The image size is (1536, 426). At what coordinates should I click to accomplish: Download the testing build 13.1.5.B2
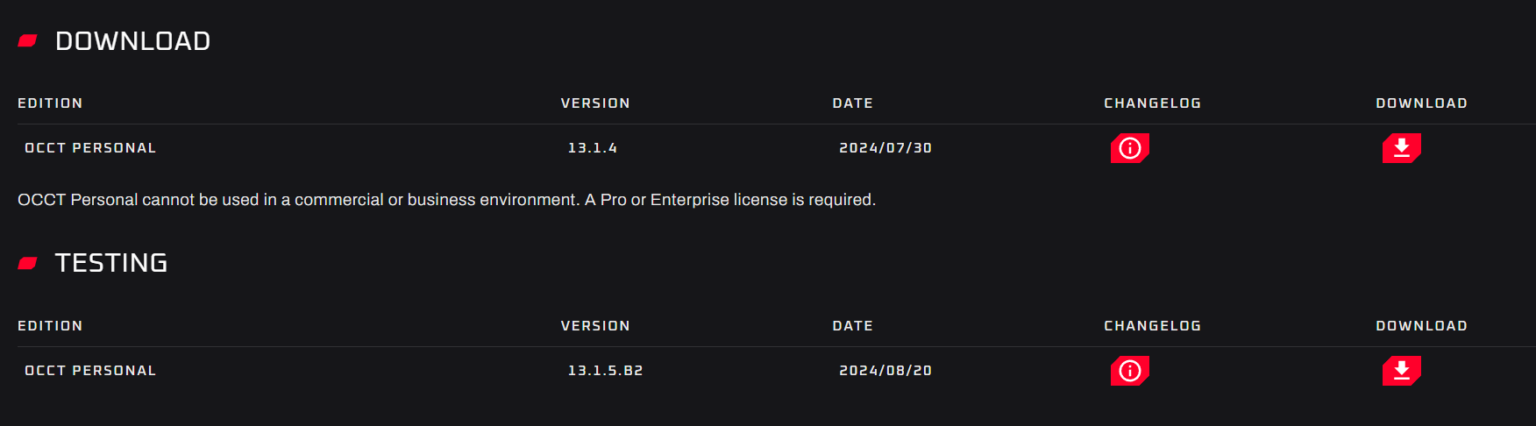(x=1401, y=371)
